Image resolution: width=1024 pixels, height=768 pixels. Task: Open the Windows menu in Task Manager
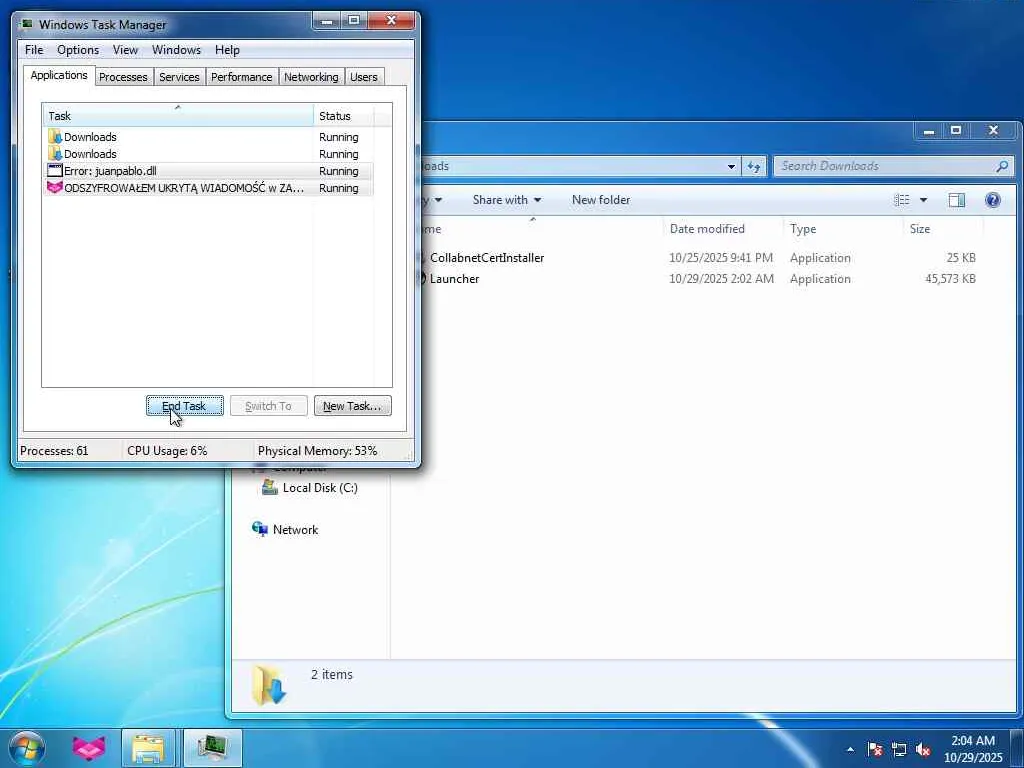coord(176,50)
